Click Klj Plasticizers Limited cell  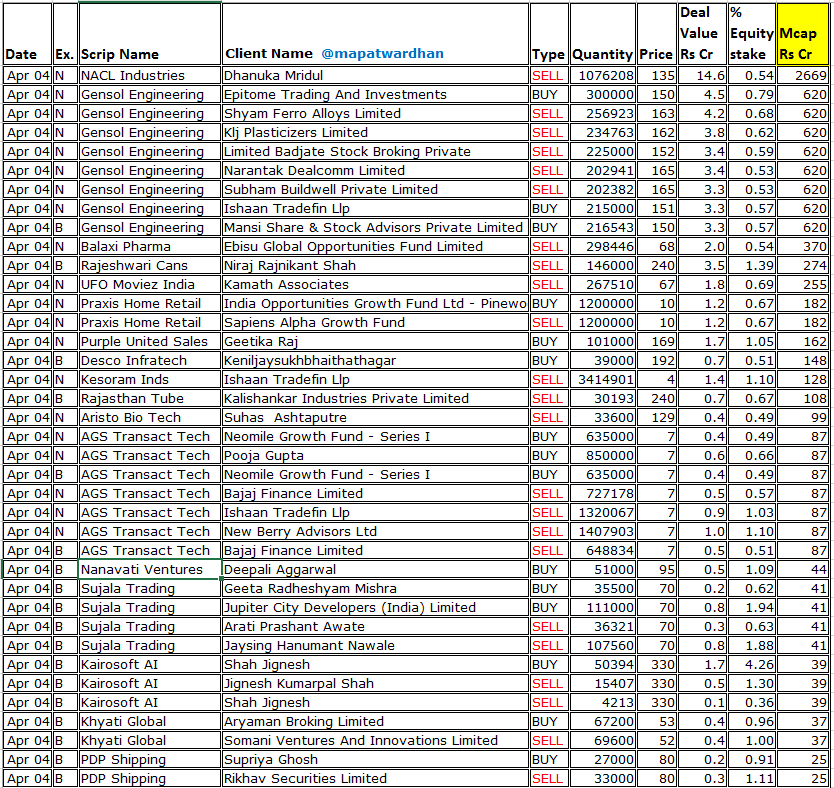[375, 132]
